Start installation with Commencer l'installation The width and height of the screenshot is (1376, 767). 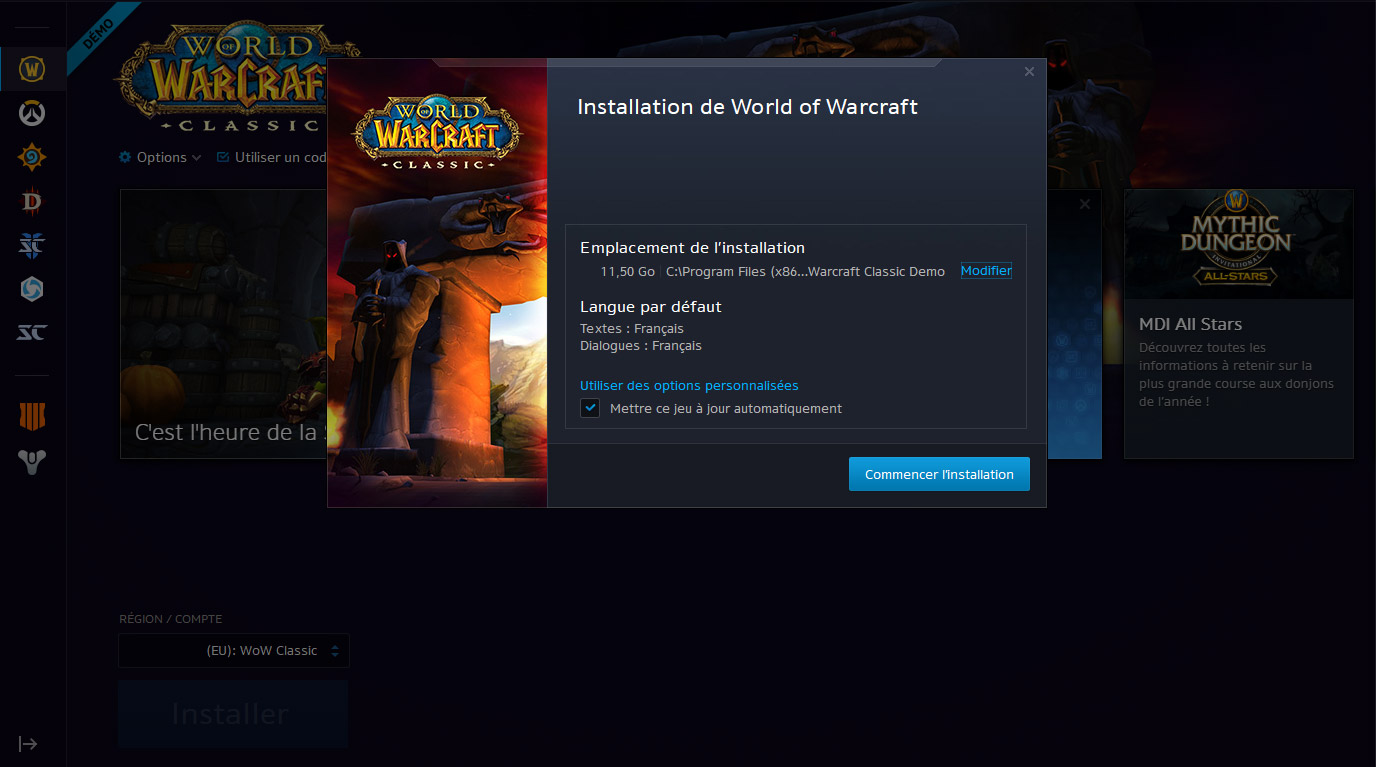939,474
